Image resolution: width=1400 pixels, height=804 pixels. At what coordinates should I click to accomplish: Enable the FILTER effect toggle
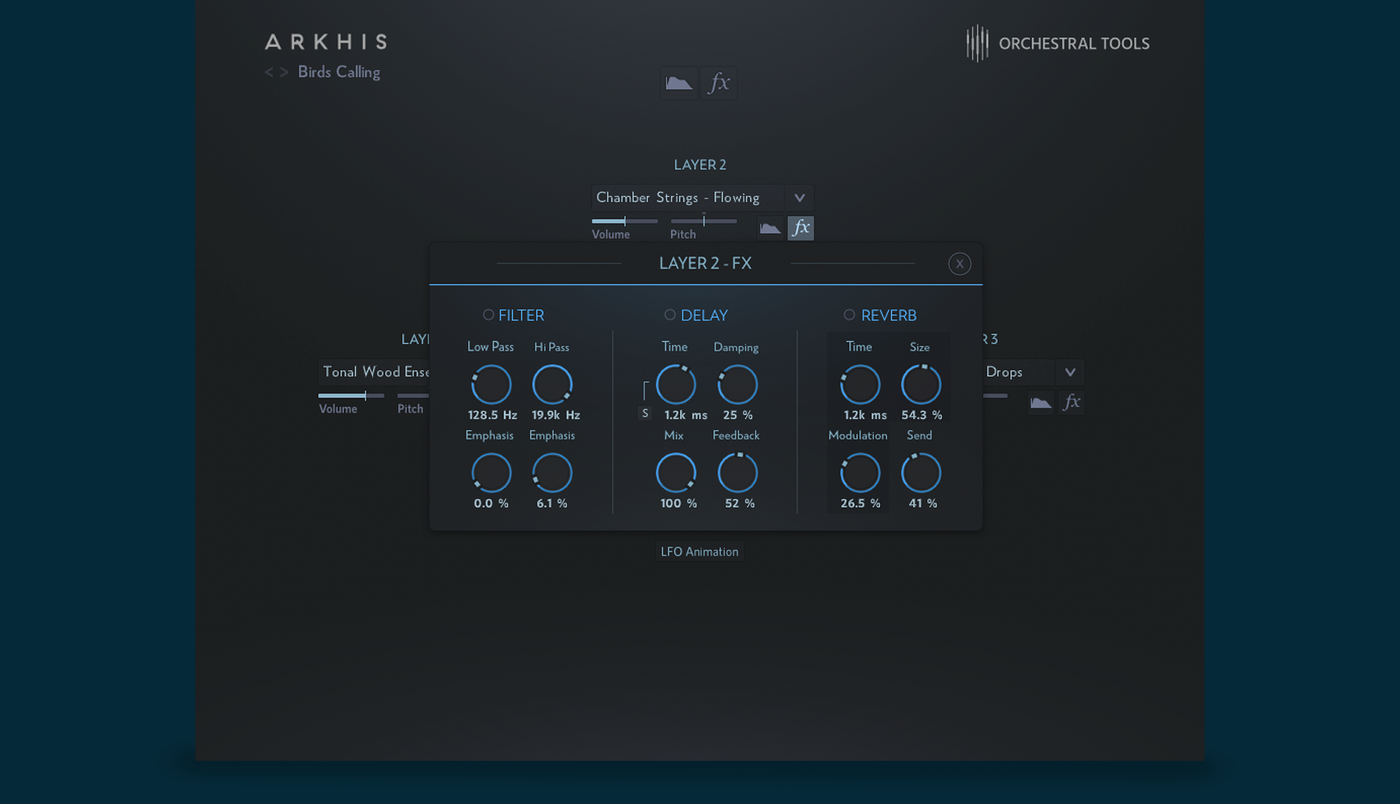(488, 315)
